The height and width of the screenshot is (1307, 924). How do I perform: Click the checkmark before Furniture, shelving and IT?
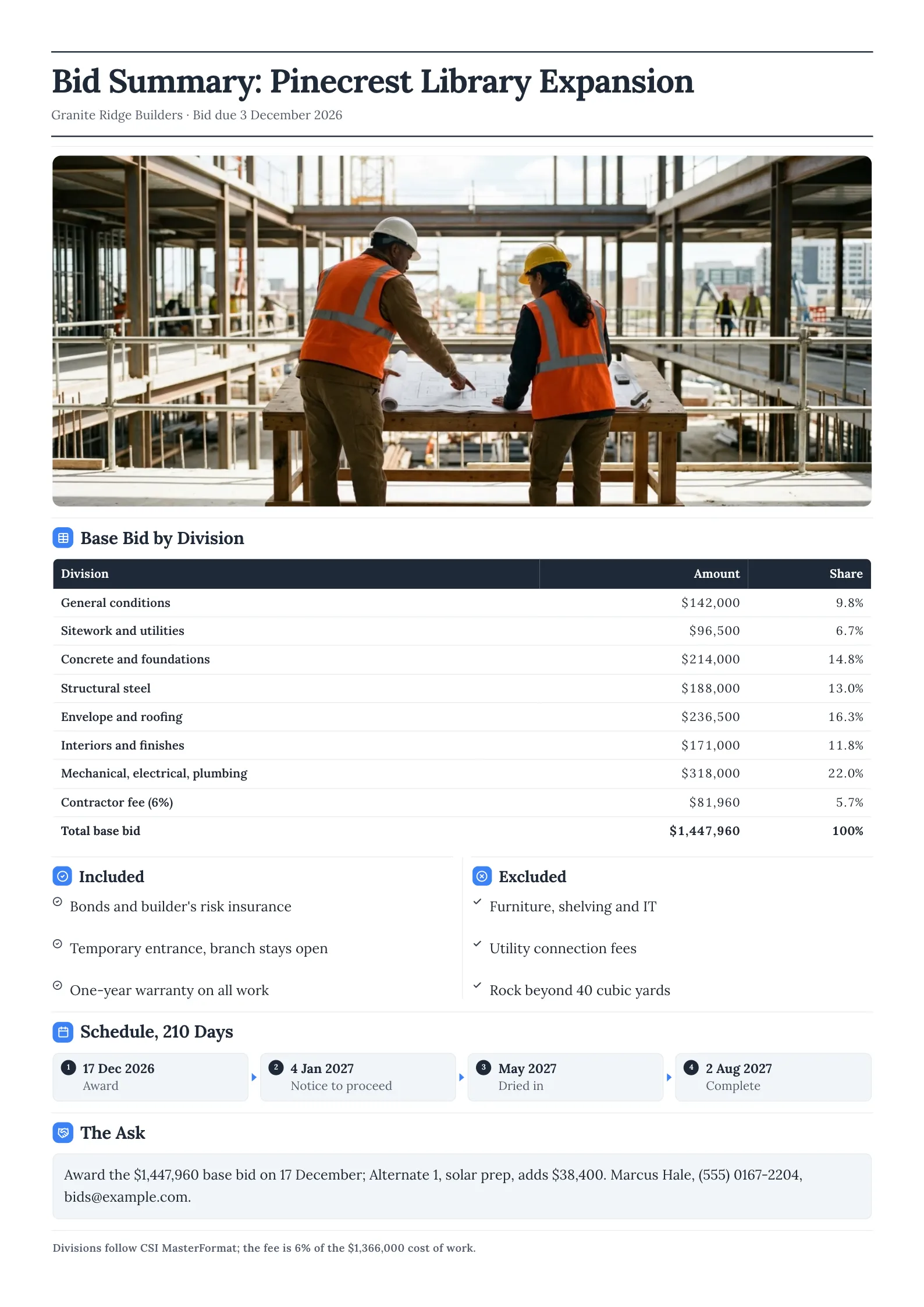(477, 902)
